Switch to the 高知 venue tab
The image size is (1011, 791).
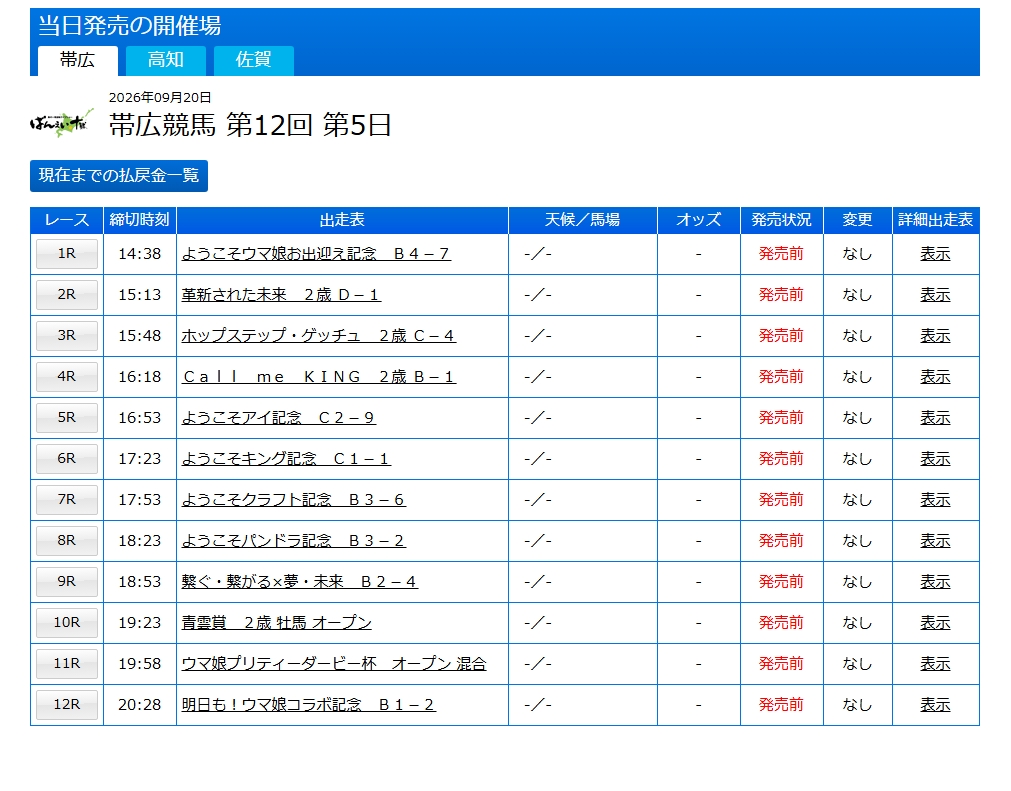click(x=166, y=61)
